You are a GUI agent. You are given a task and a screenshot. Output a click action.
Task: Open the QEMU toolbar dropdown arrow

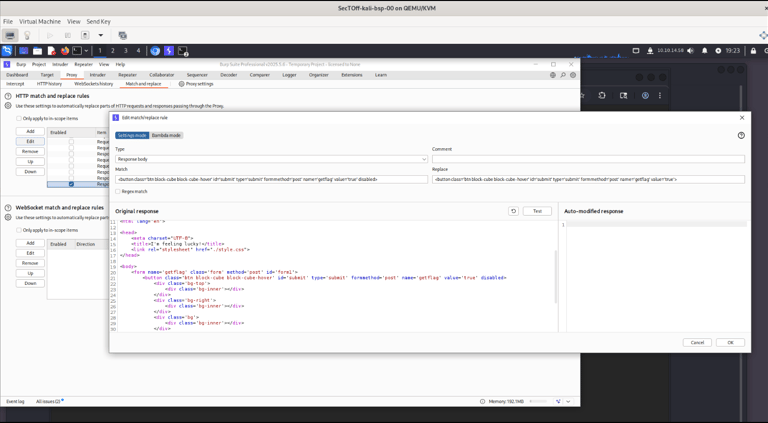pos(100,35)
